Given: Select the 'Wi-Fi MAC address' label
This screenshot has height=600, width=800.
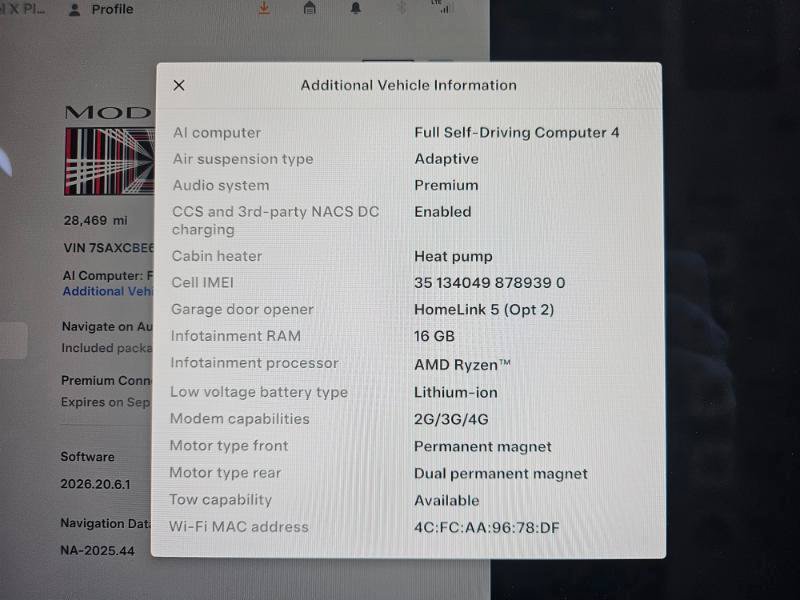Looking at the screenshot, I should coord(238,527).
